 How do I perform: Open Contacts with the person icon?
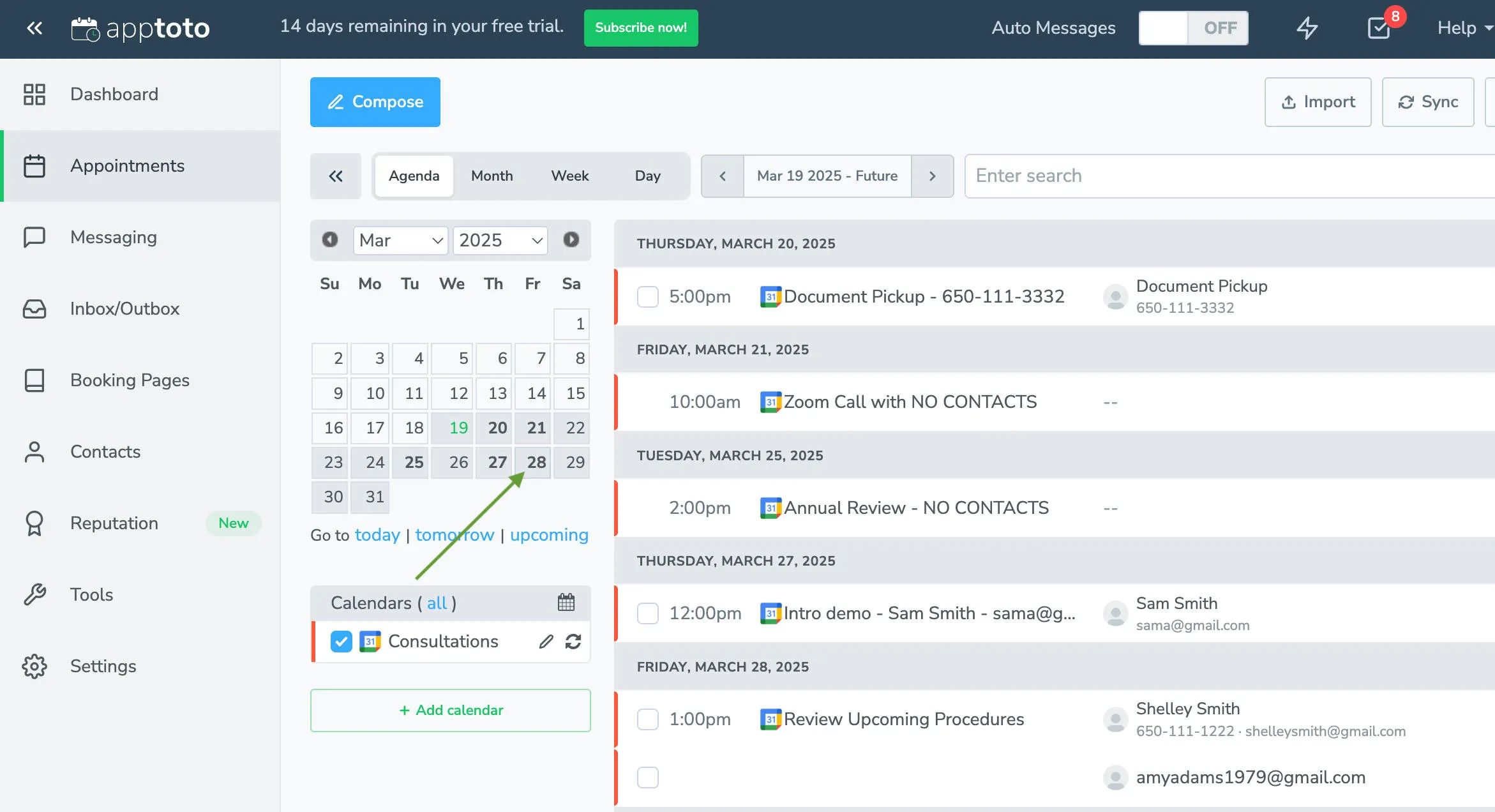34,451
